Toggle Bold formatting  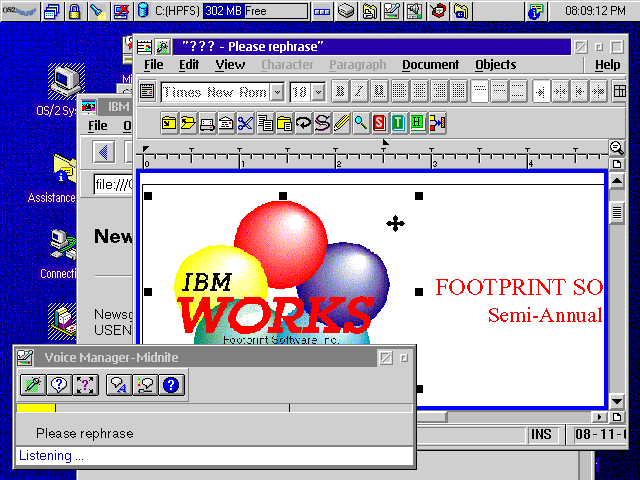(x=340, y=91)
